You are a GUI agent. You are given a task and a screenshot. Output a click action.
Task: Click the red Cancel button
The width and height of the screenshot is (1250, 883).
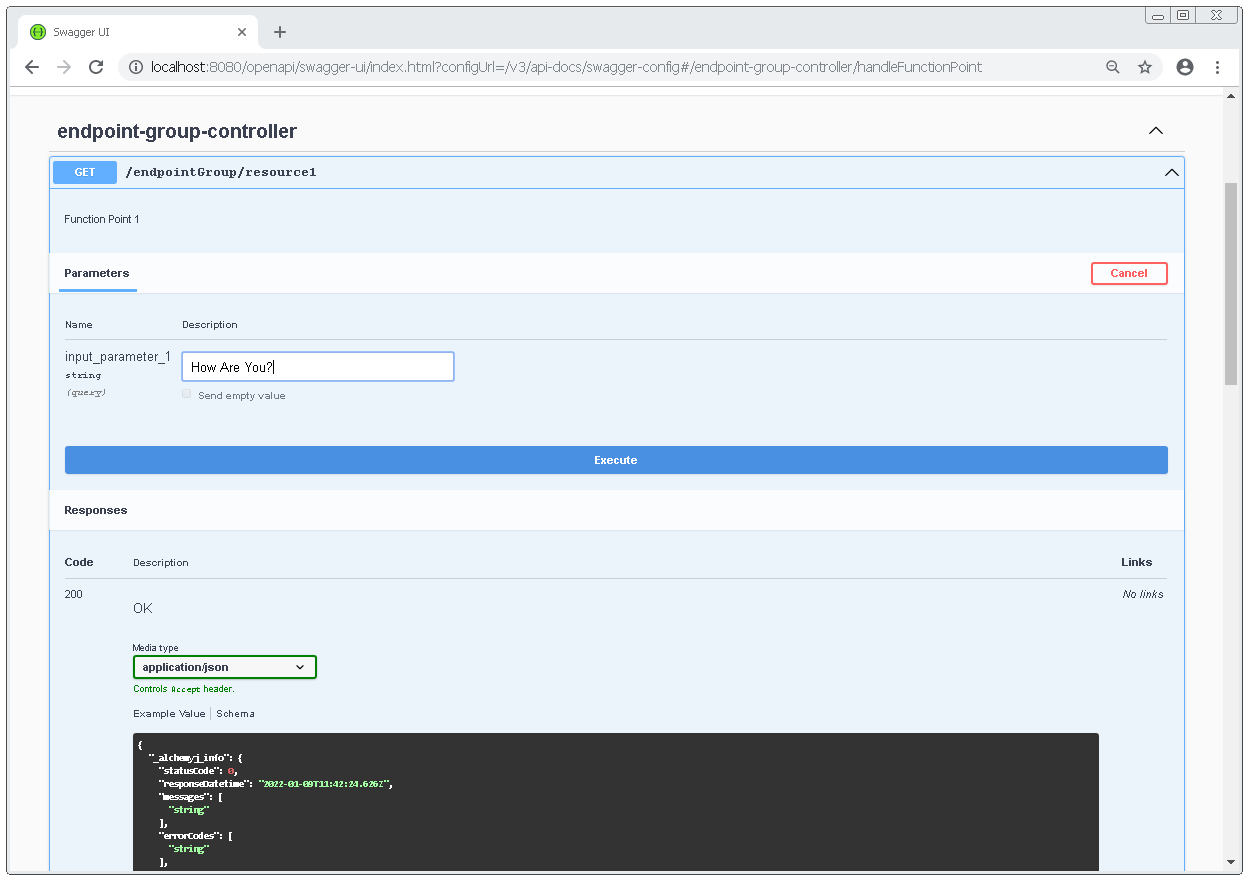pos(1129,273)
